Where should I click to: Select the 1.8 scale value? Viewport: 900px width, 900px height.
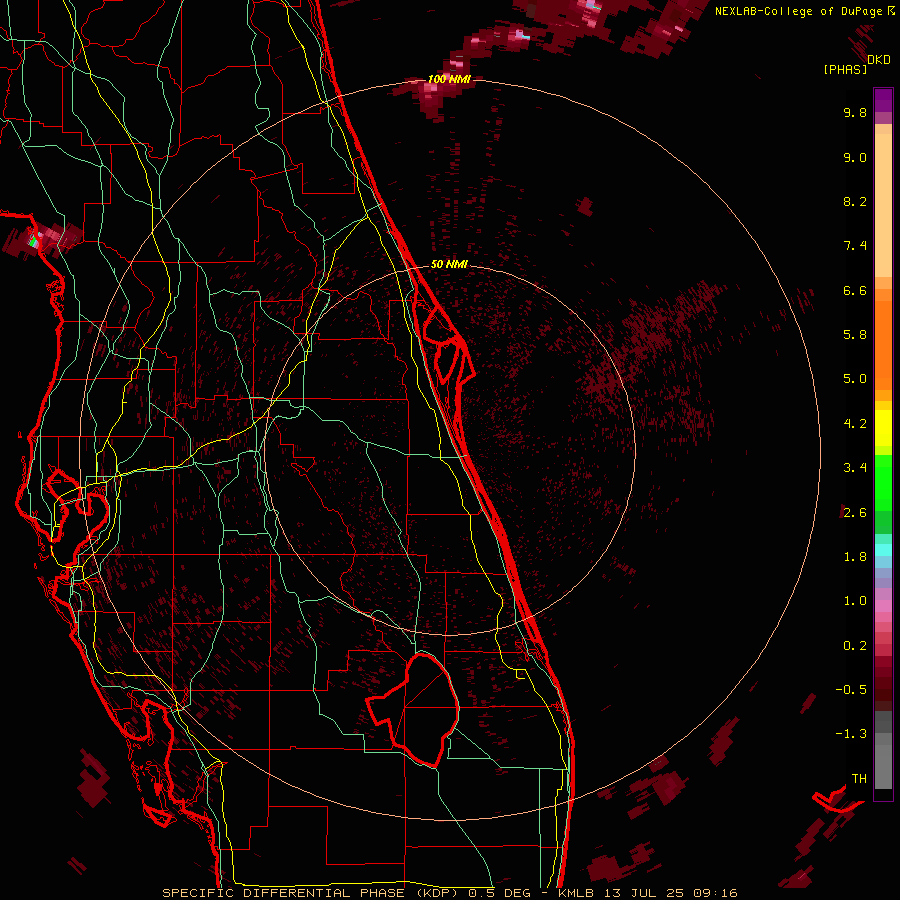pyautogui.click(x=855, y=557)
